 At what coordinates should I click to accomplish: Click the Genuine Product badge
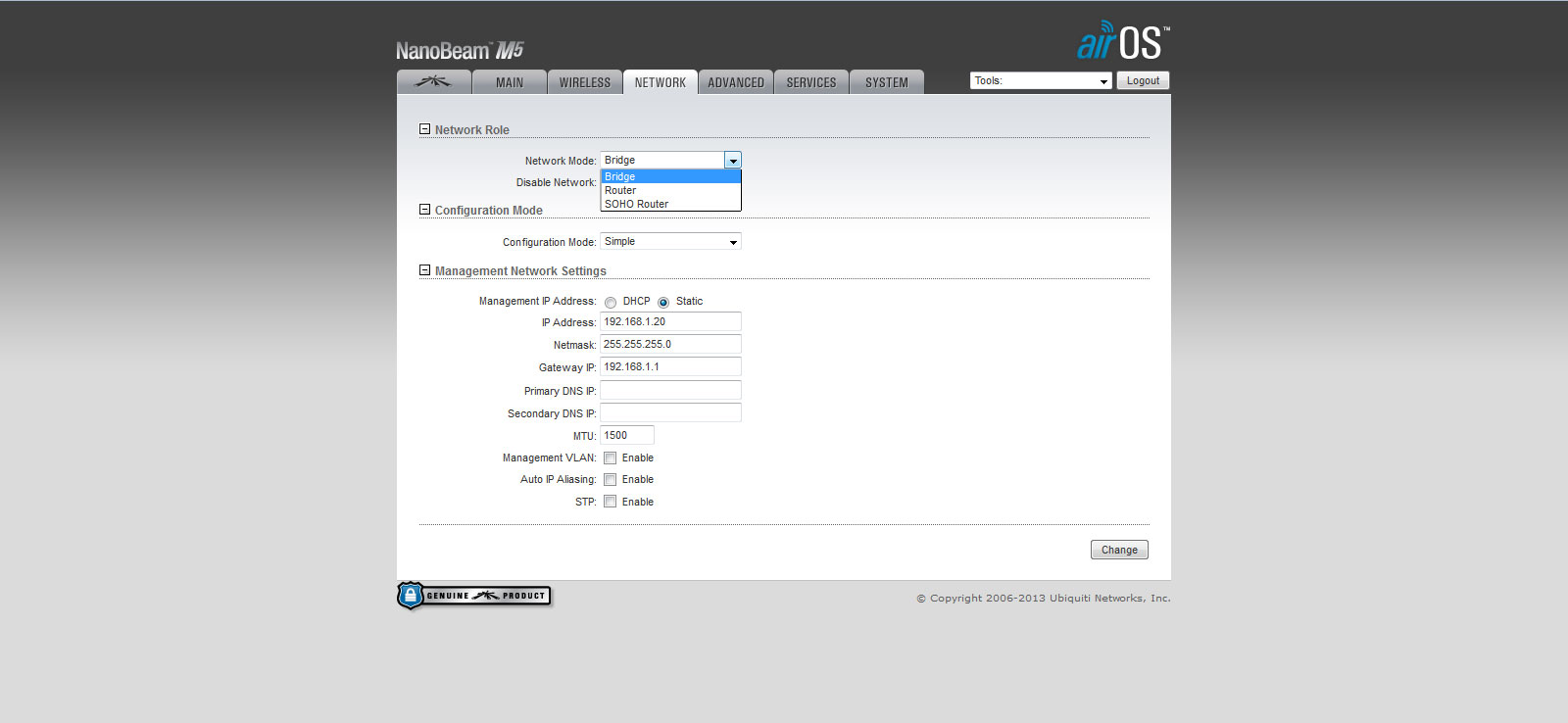474,596
